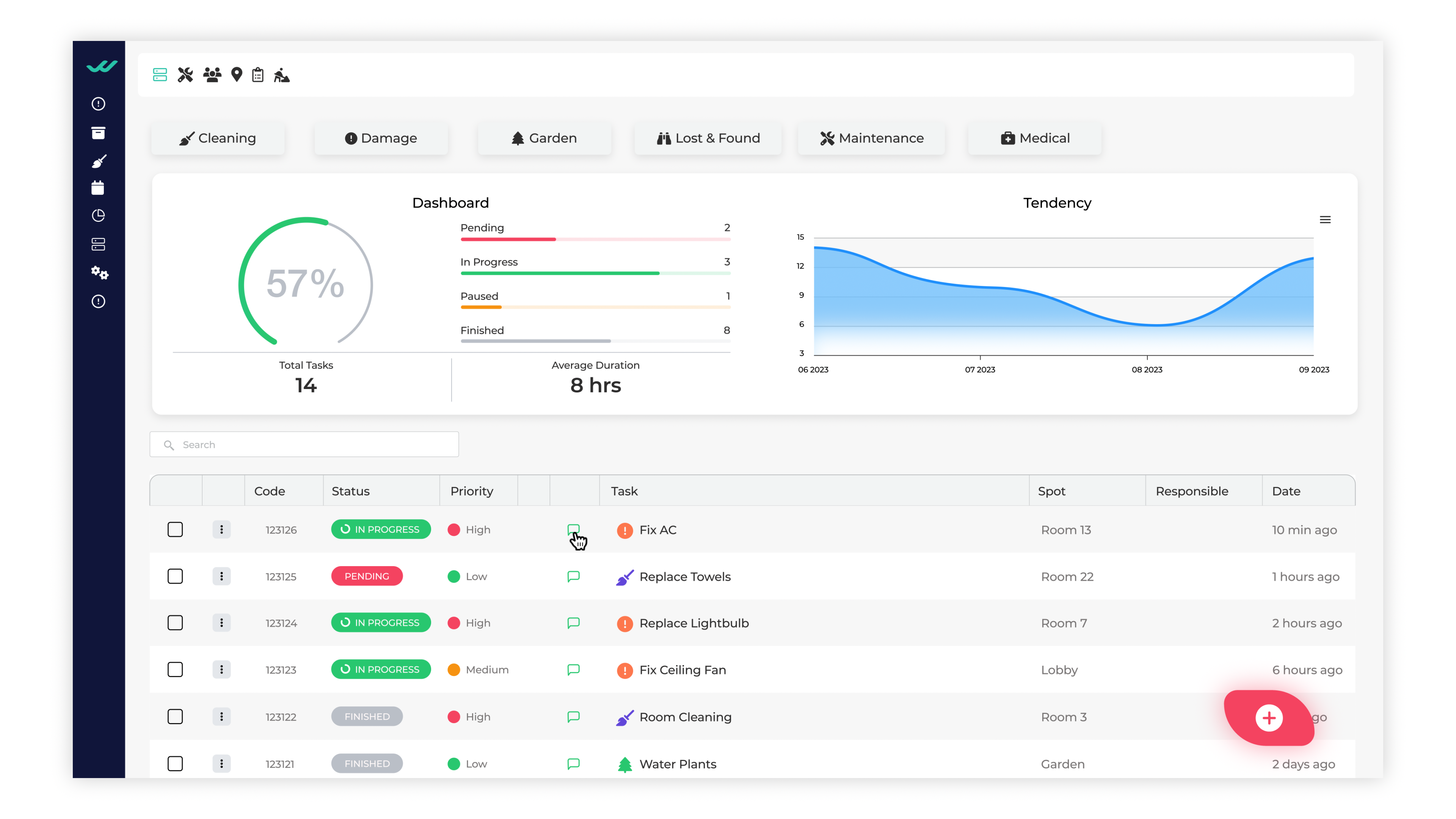Viewport: 1456px width, 819px height.
Task: Select the people group icon in top toolbar
Action: [x=212, y=75]
